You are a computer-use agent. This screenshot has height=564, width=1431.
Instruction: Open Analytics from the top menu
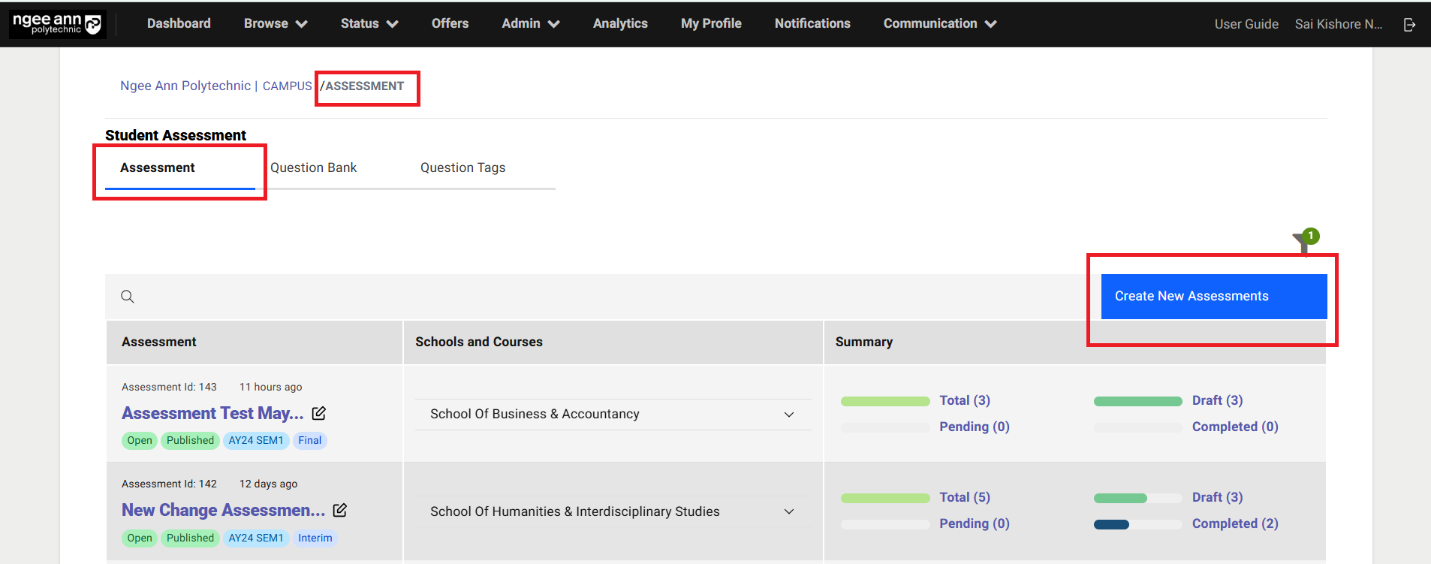point(620,24)
